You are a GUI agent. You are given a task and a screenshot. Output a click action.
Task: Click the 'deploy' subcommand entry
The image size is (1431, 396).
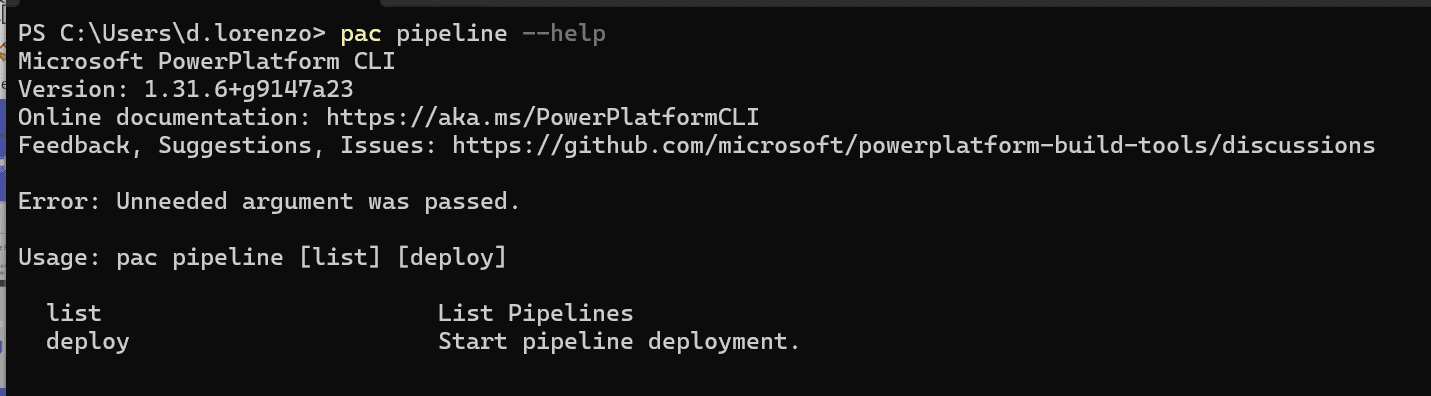pyautogui.click(x=88, y=341)
